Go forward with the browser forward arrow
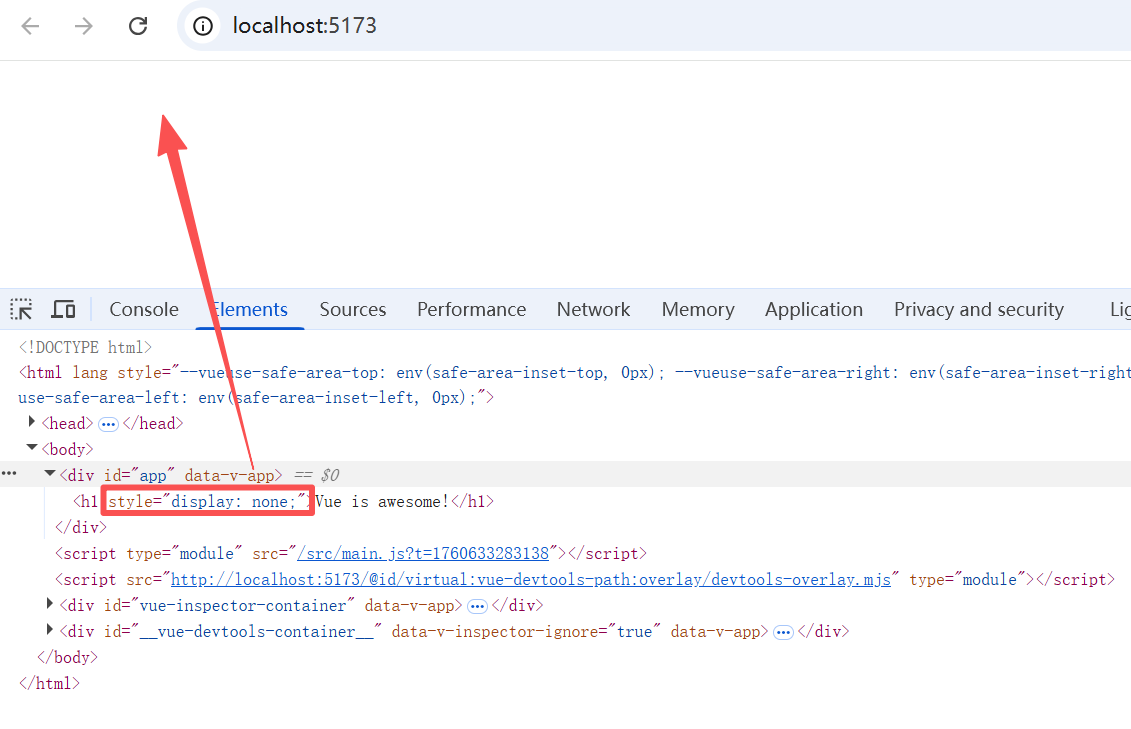1131x729 pixels. [x=84, y=26]
